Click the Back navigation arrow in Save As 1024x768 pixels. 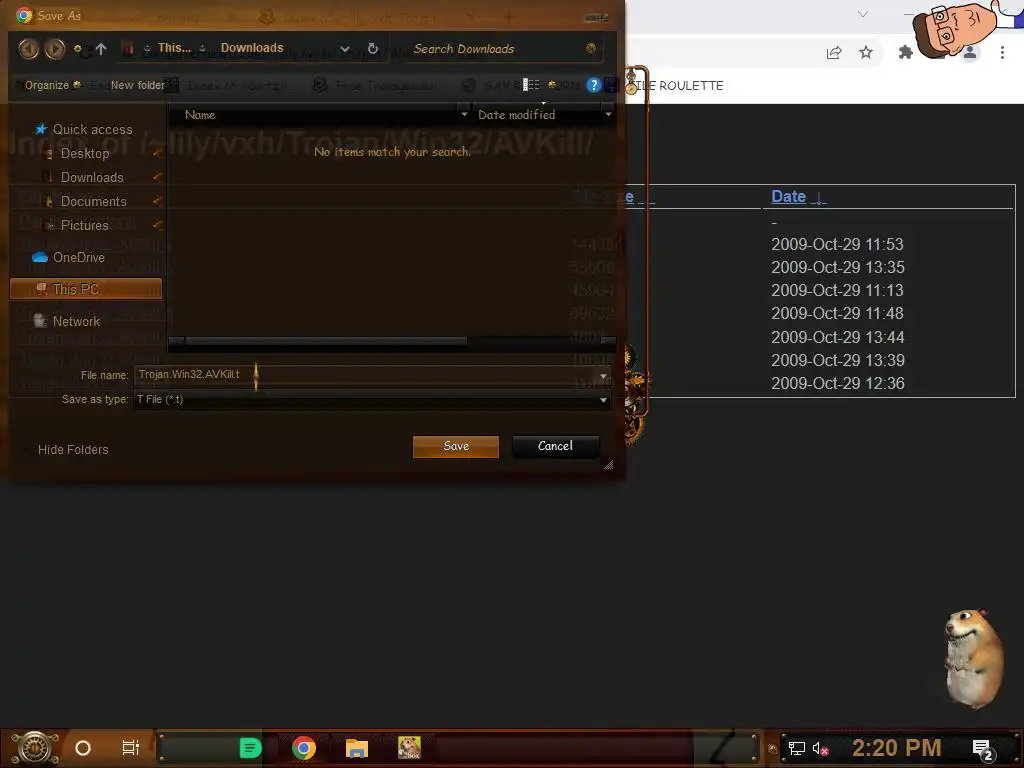28,48
